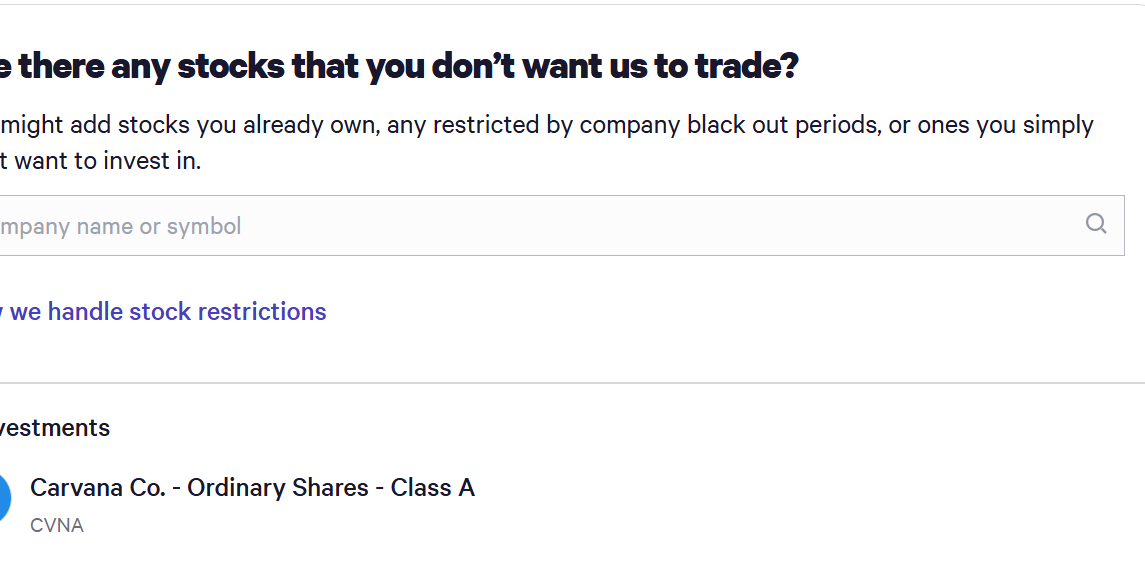
Task: Click the horizontal rule at the page top
Action: [x=572, y=5]
